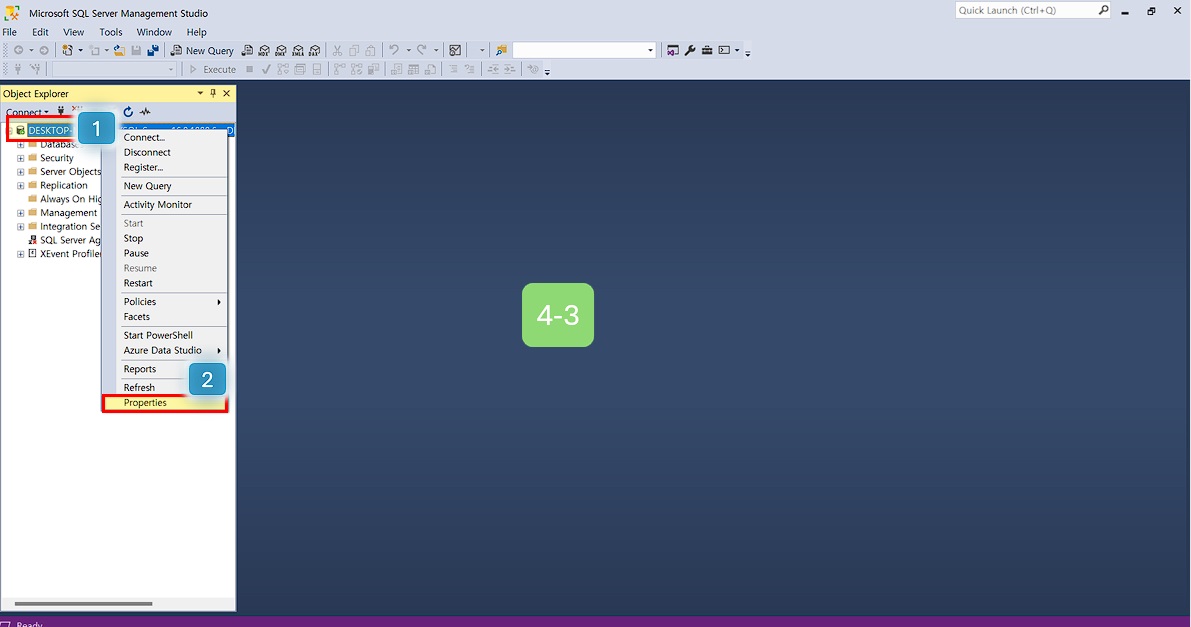The width and height of the screenshot is (1191, 627).
Task: Select the Replication folder label
Action: [64, 185]
